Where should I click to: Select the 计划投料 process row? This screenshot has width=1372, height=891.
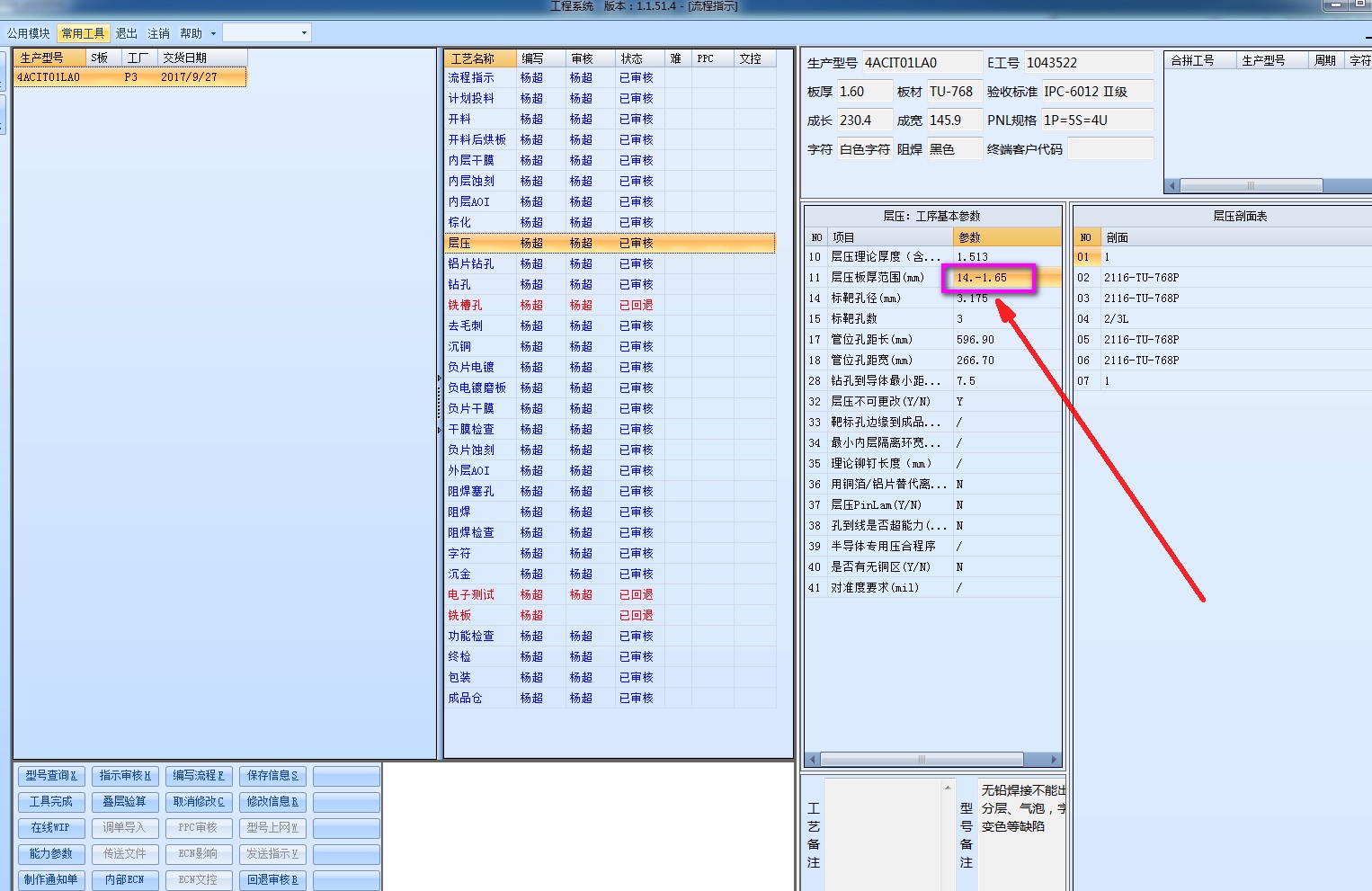coord(610,99)
